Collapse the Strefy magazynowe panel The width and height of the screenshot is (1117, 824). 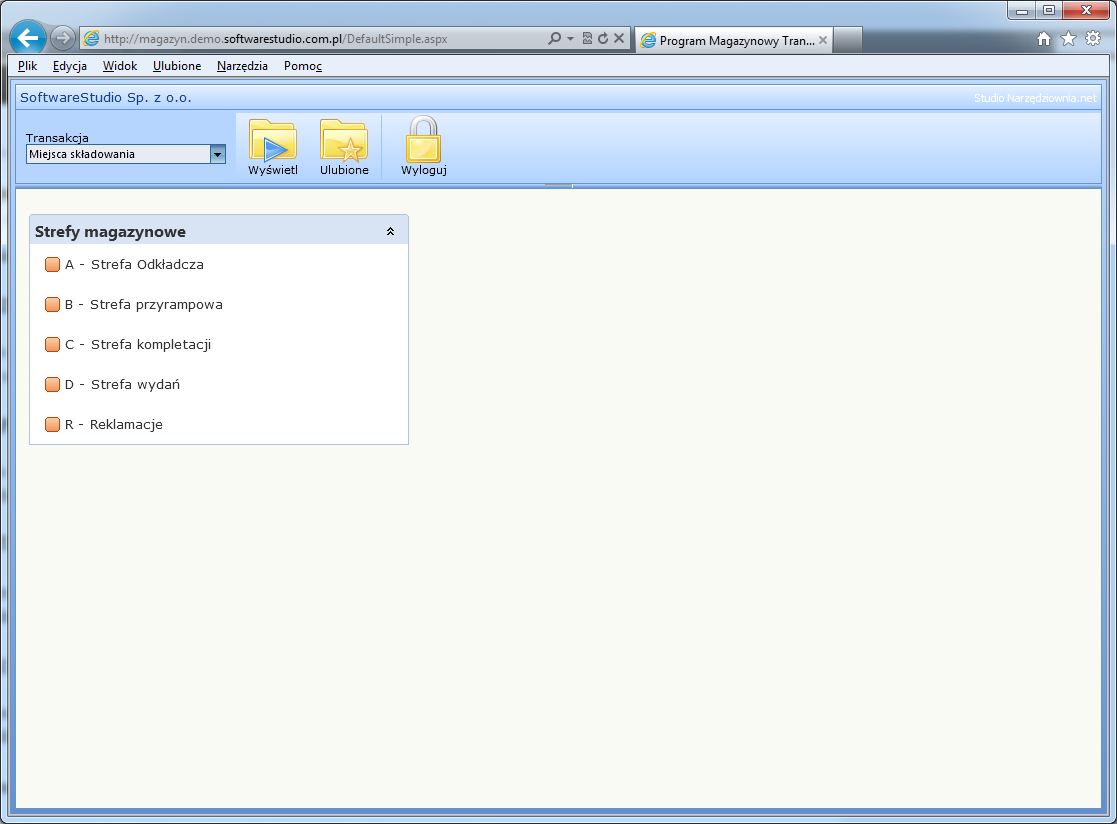390,232
